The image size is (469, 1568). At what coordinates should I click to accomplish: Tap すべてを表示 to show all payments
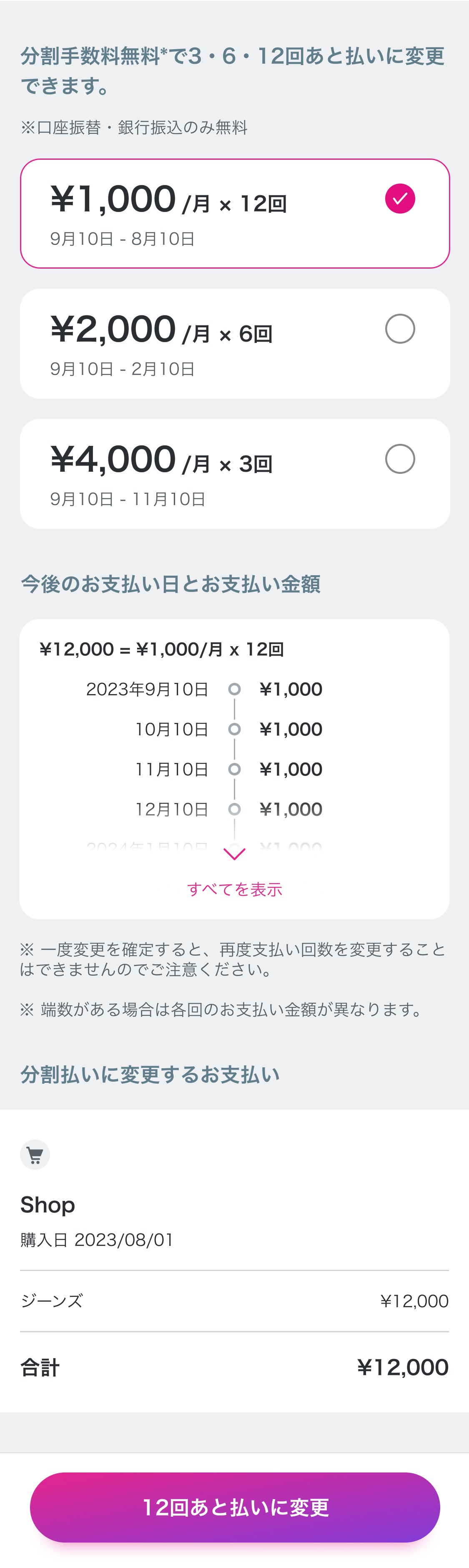point(234,889)
